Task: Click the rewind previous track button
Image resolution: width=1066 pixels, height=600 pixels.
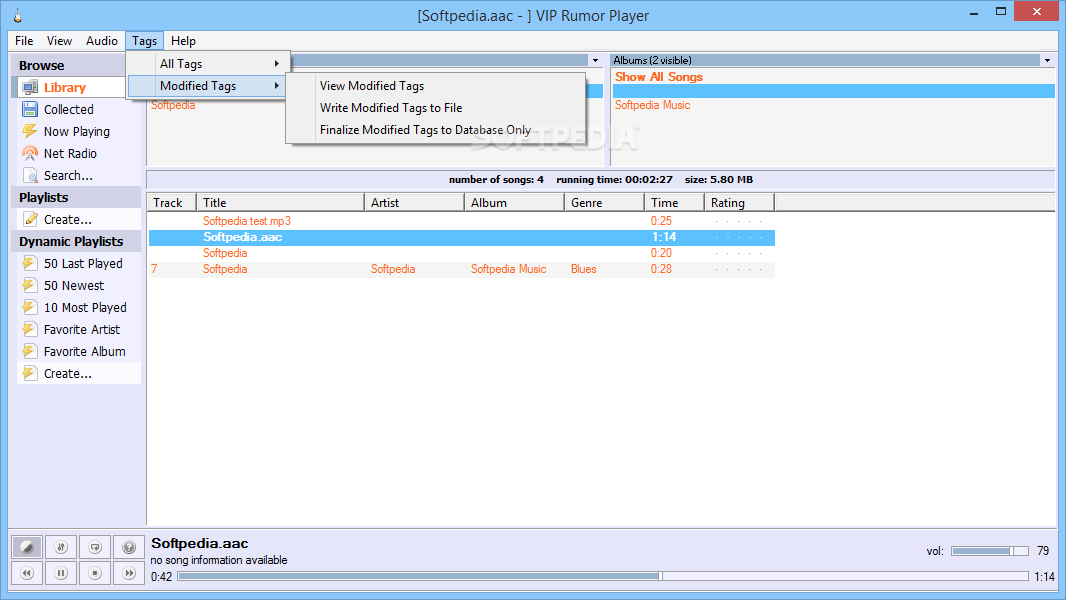Action: point(27,573)
